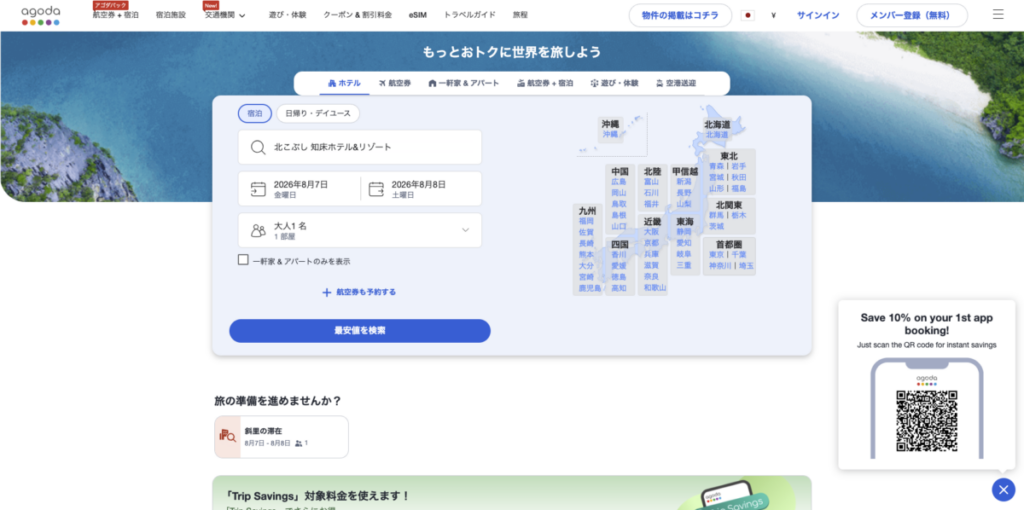Screen dimensions: 1024x510
Task: Select 新潟 in the 甲信越 region
Action: (x=684, y=182)
